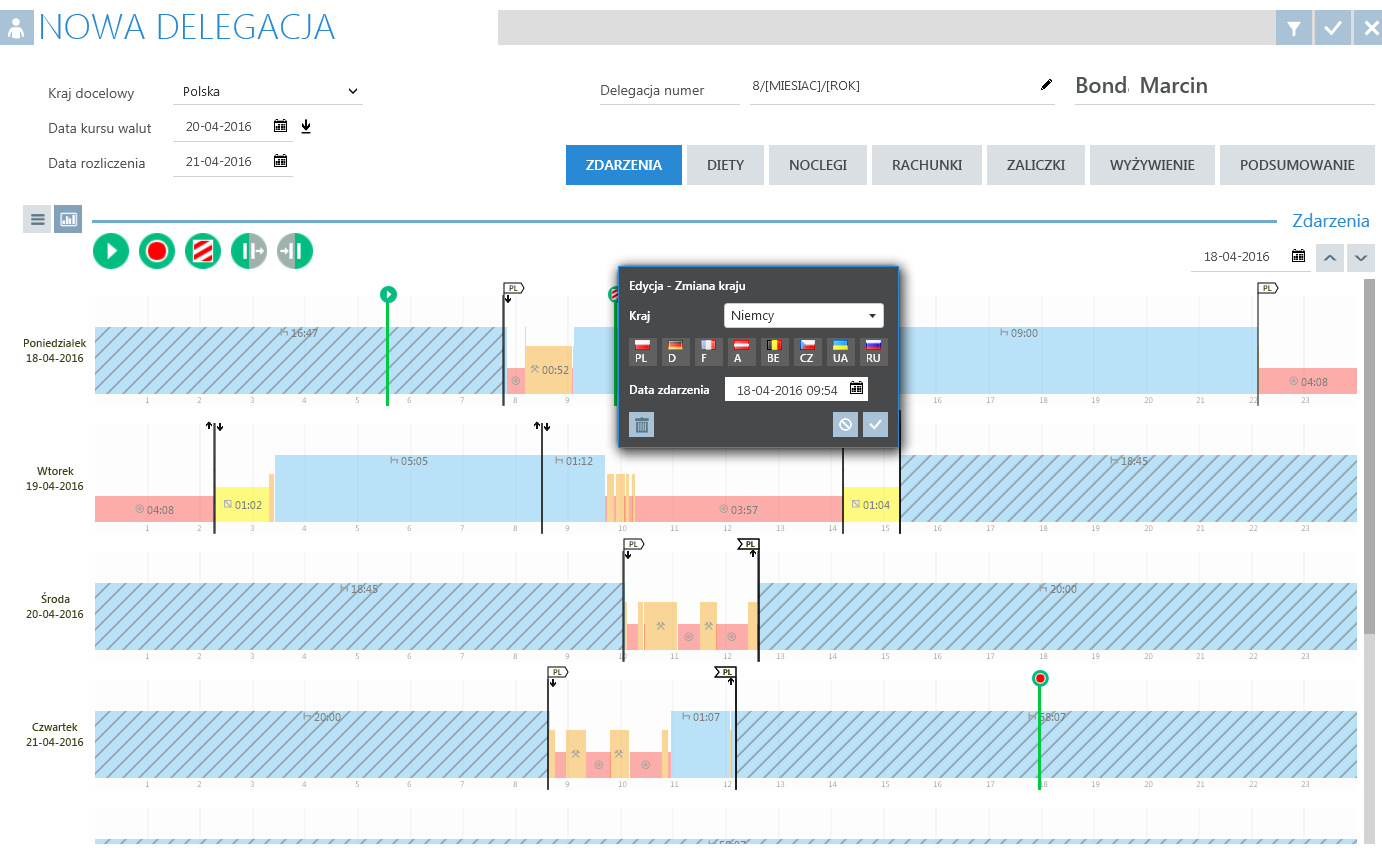Open calendar for Data kursu walut
Screen dimensions: 1382x859
click(281, 126)
